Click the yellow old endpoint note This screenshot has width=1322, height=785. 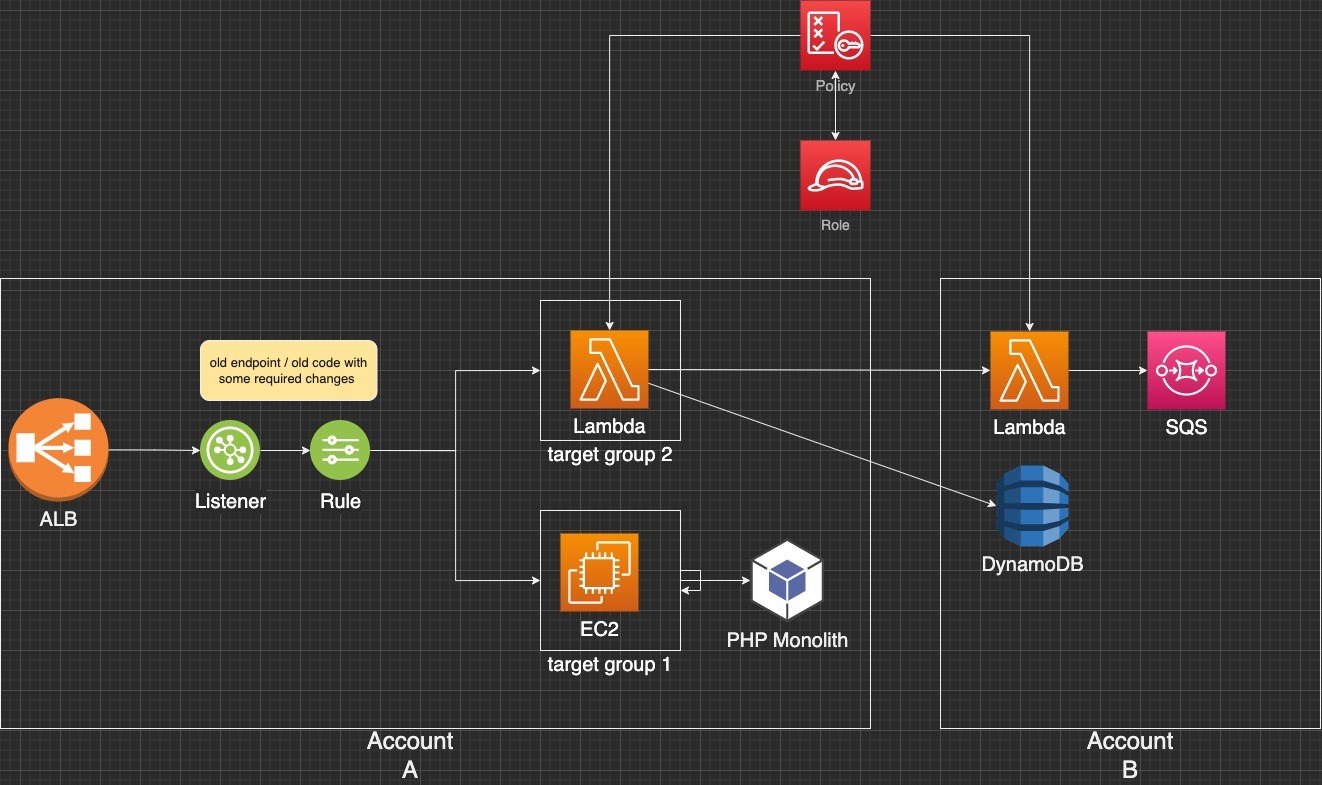[288, 370]
